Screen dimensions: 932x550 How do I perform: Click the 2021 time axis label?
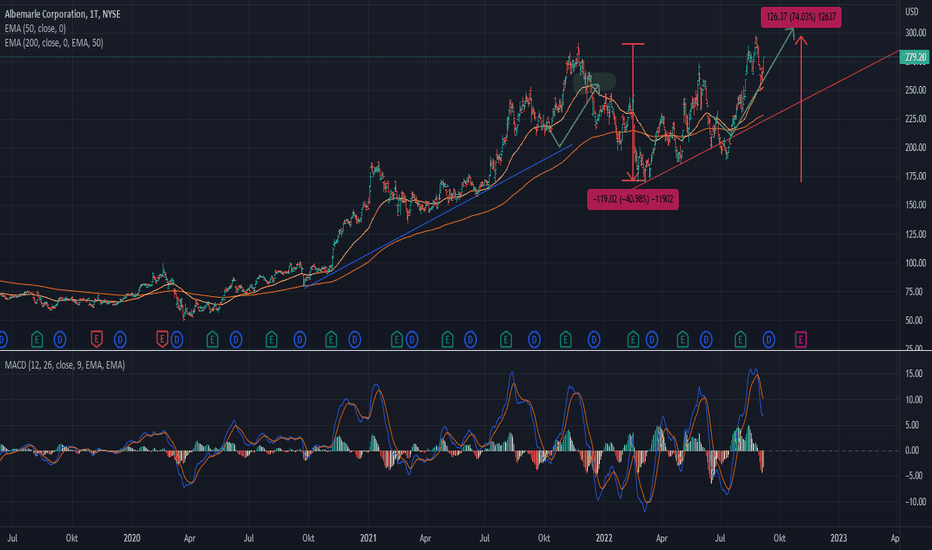tap(369, 538)
